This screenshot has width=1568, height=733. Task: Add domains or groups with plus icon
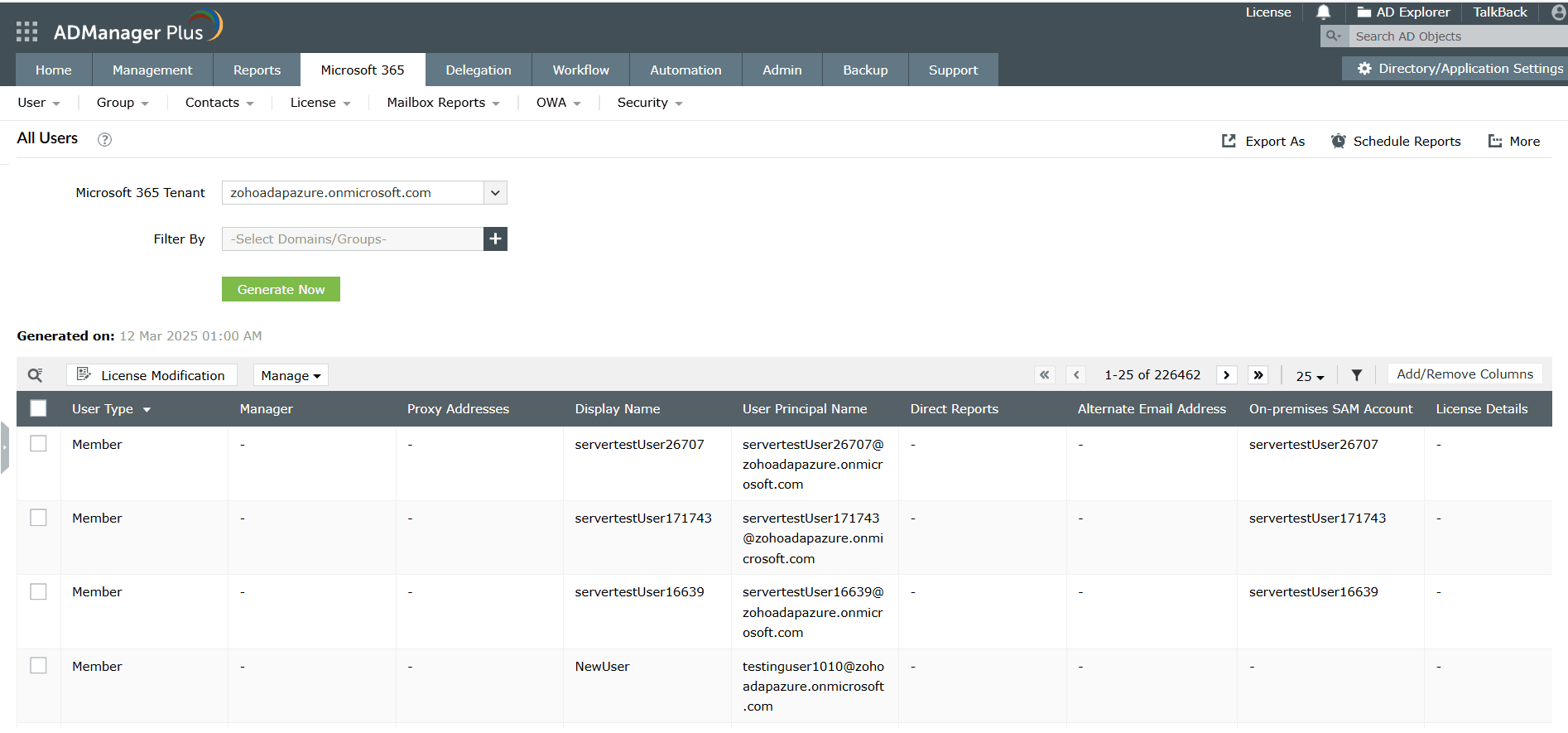pos(495,239)
